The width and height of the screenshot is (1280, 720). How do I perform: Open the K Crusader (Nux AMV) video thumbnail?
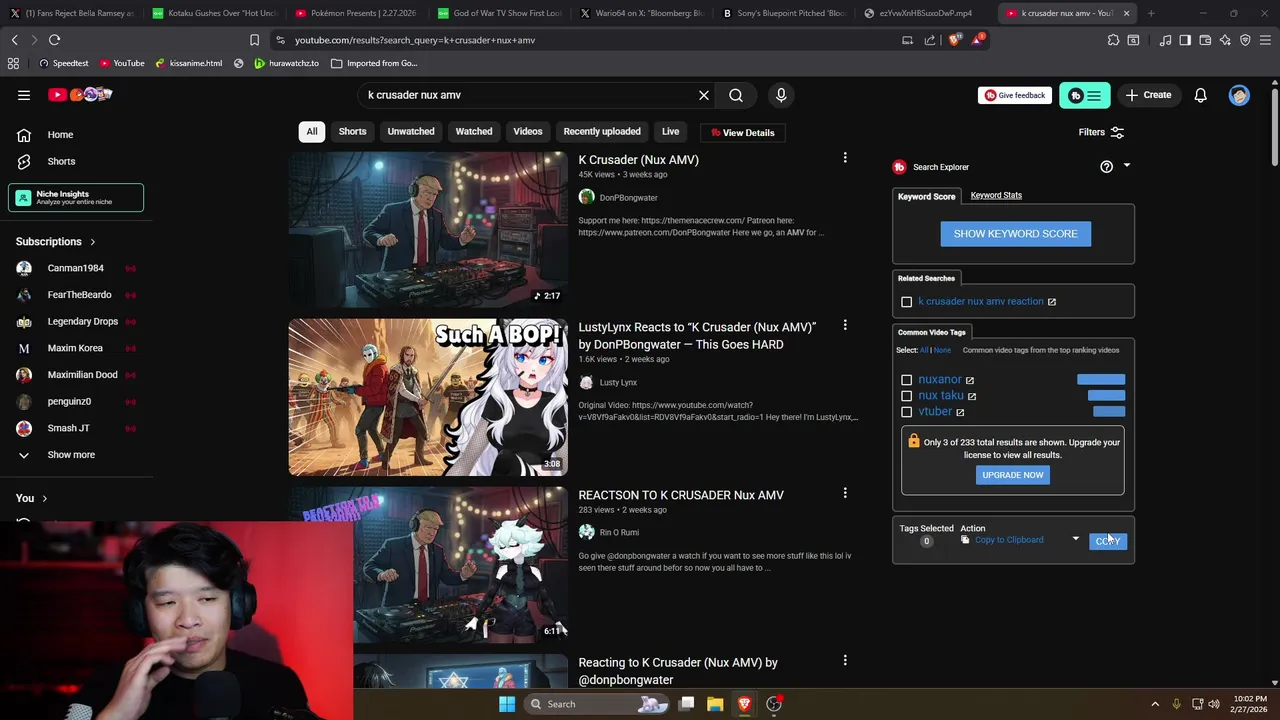(428, 230)
